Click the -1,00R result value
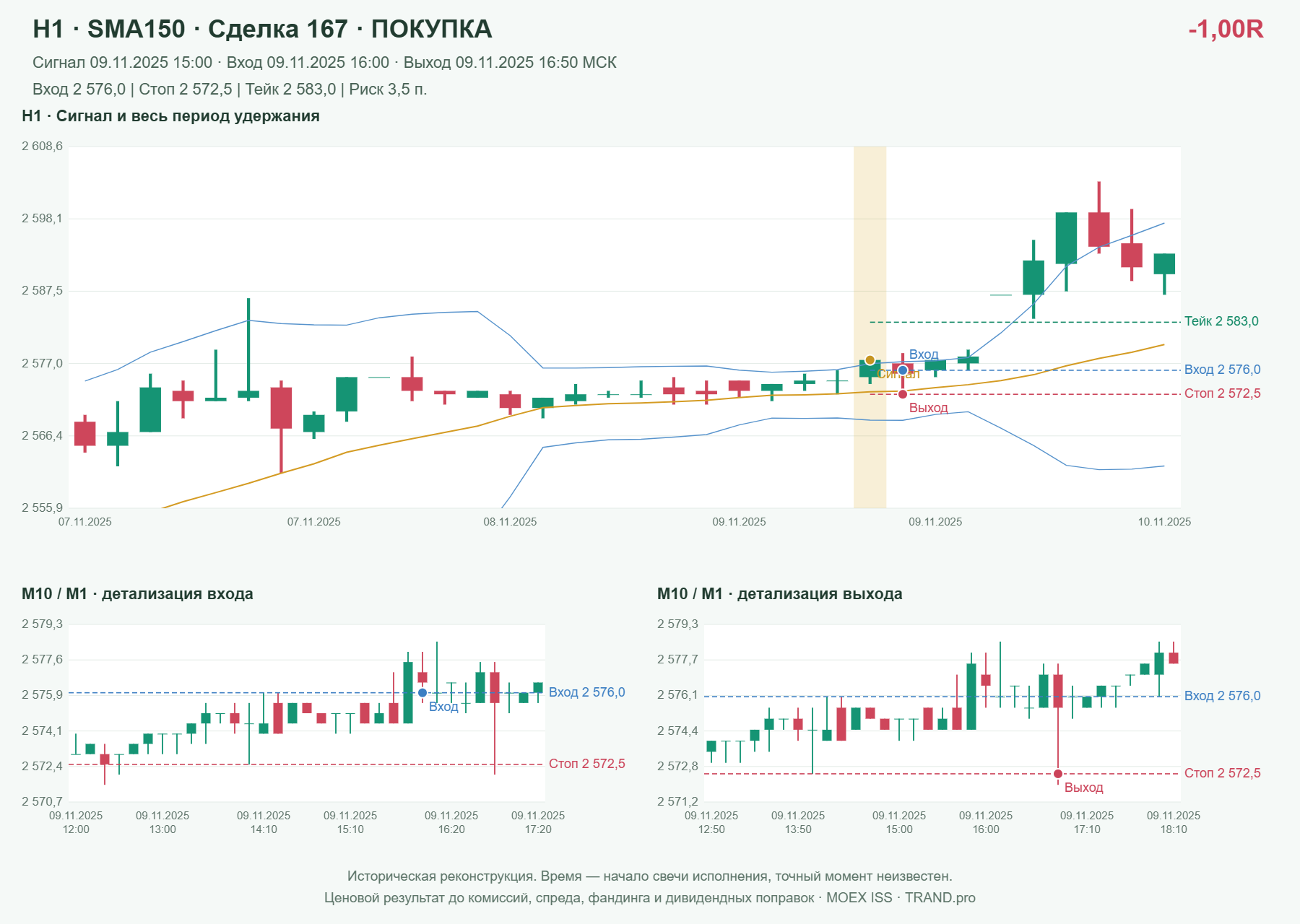This screenshot has width=1300, height=924. point(1226,29)
